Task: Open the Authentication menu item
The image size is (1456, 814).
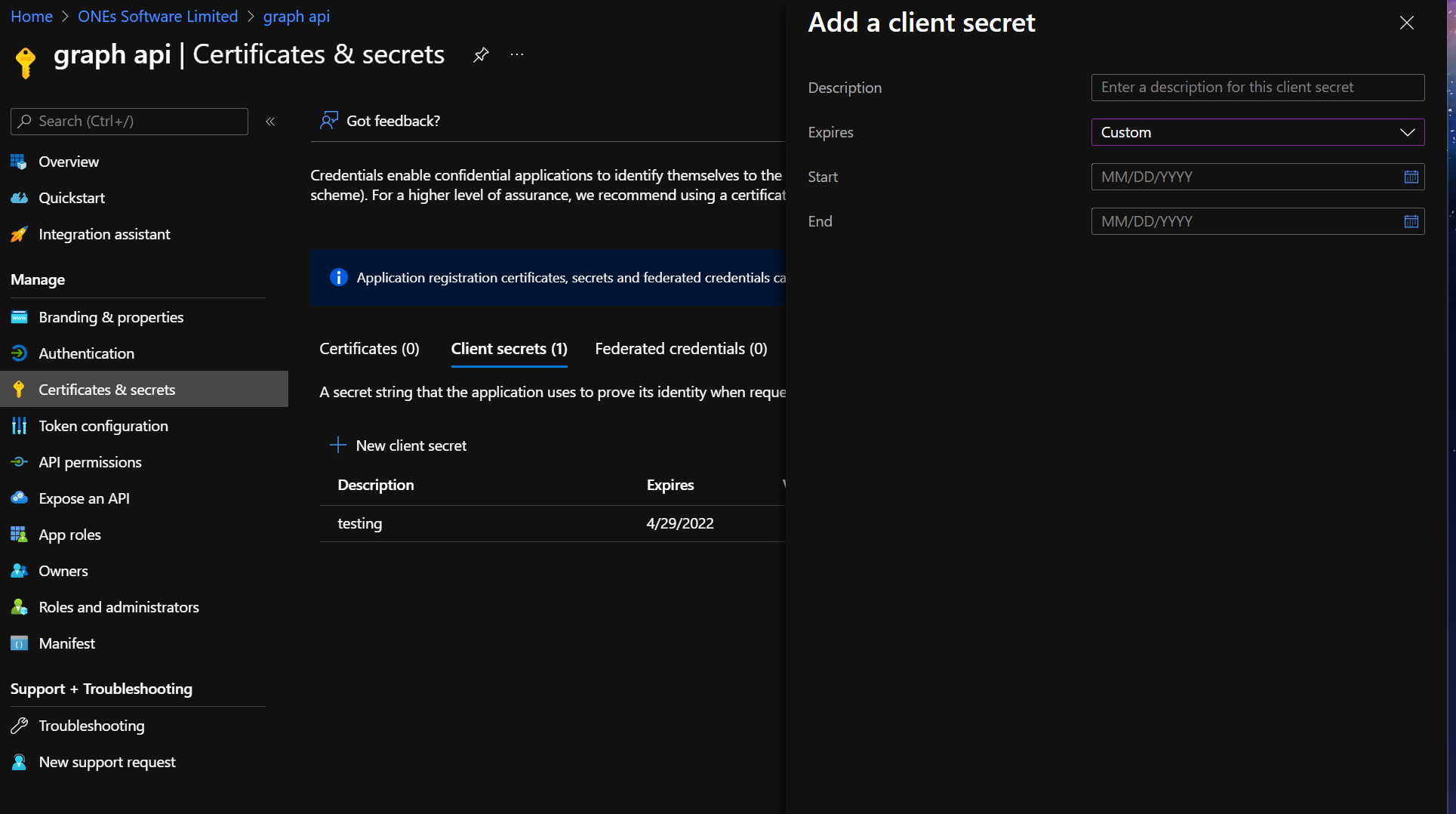Action: tap(86, 353)
